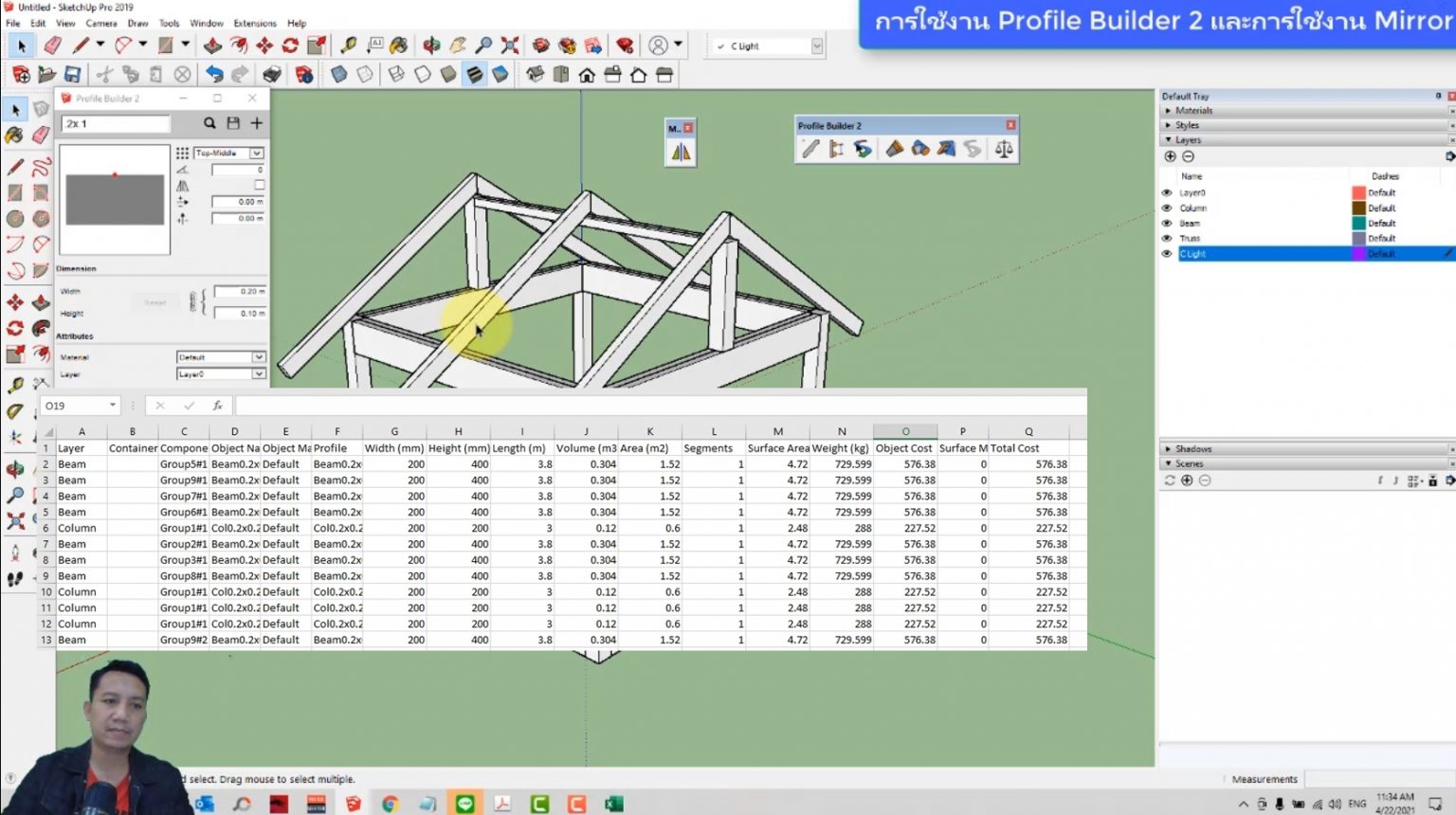Hide the Column layer via eye icon
The width and height of the screenshot is (1456, 815).
click(1167, 208)
